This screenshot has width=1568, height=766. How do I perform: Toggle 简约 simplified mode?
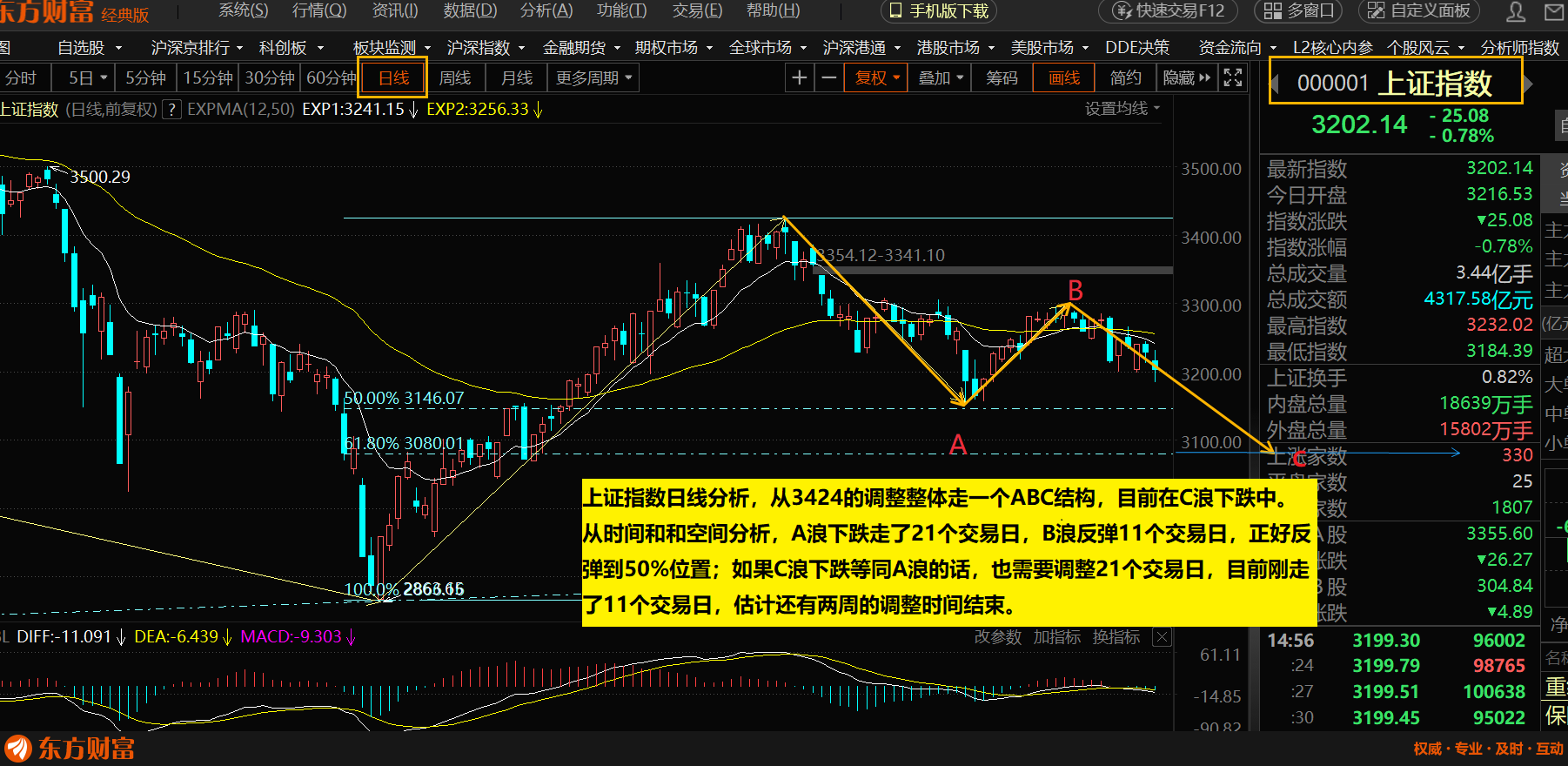(x=1125, y=78)
